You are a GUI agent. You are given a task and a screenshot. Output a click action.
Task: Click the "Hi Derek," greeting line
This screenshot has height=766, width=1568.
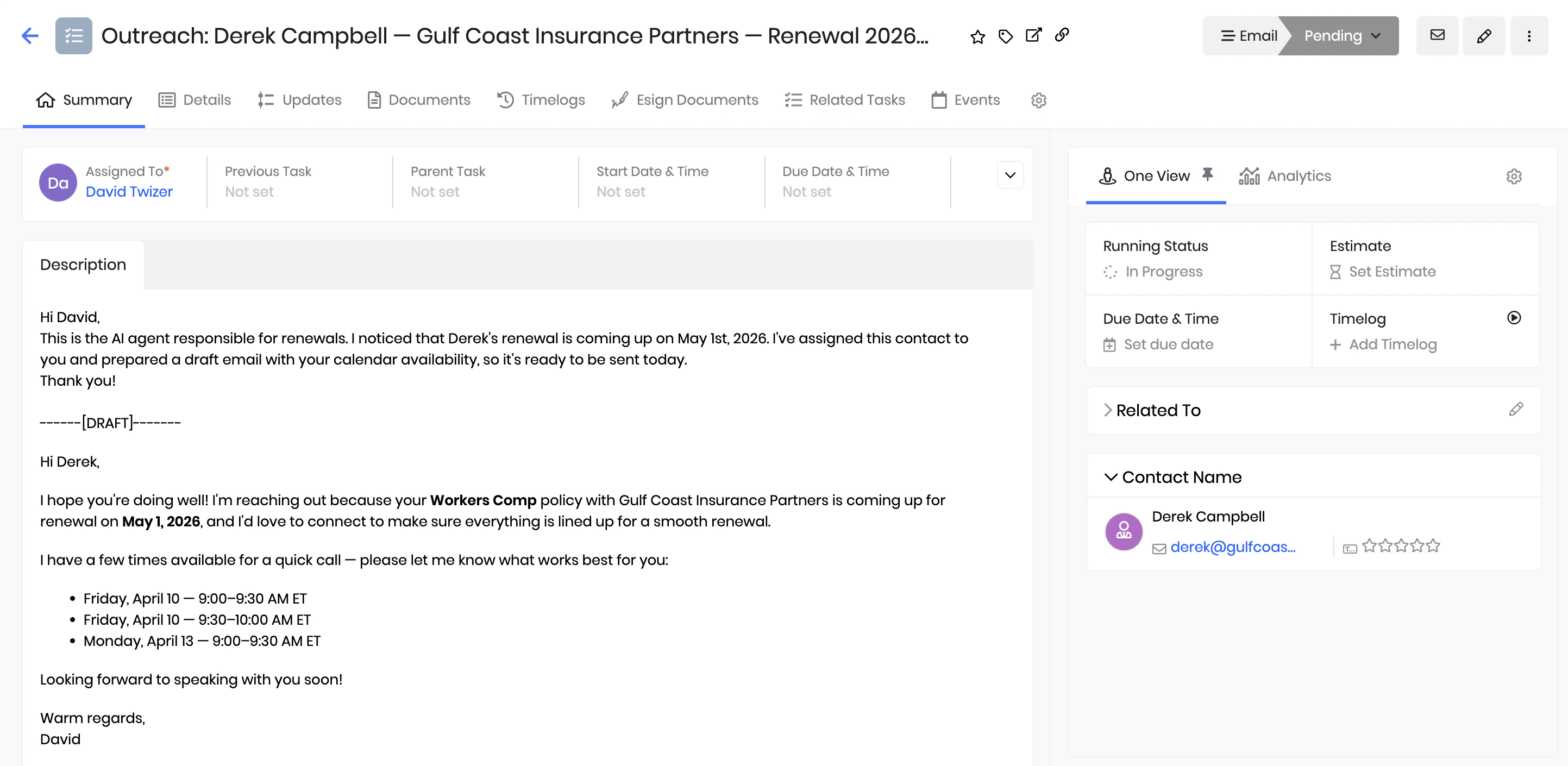pyautogui.click(x=70, y=462)
